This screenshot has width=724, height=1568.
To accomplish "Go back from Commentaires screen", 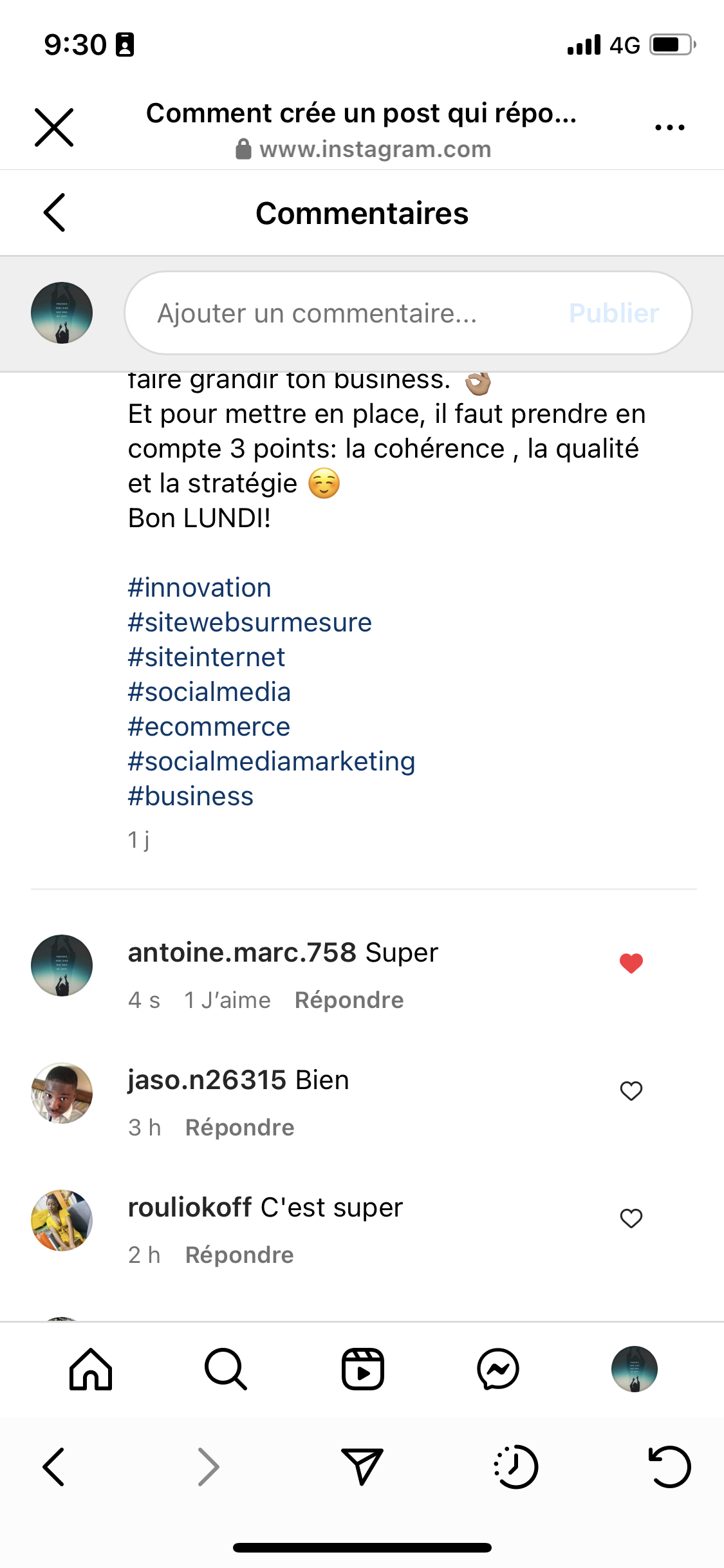I will [x=55, y=212].
